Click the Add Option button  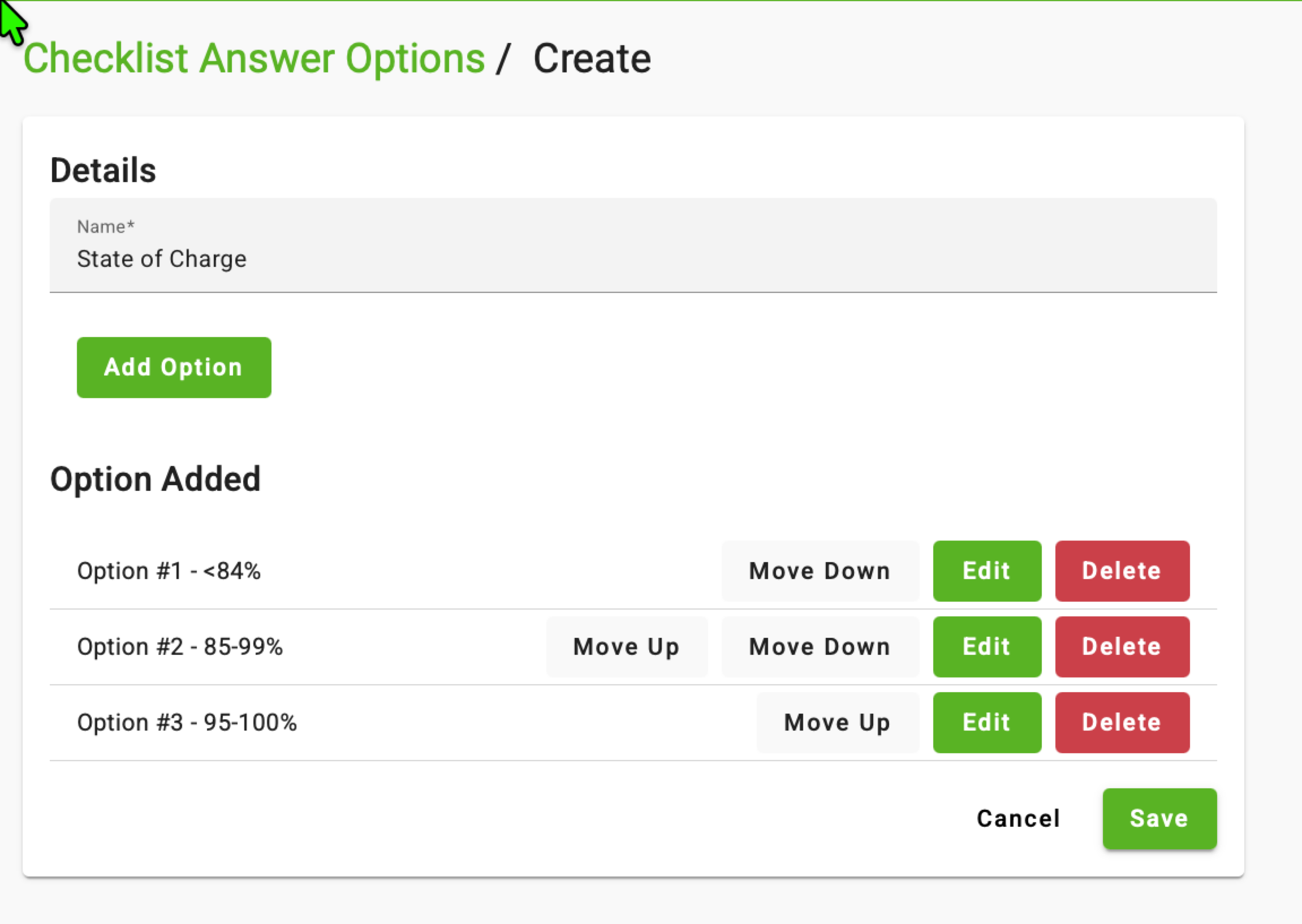[174, 368]
